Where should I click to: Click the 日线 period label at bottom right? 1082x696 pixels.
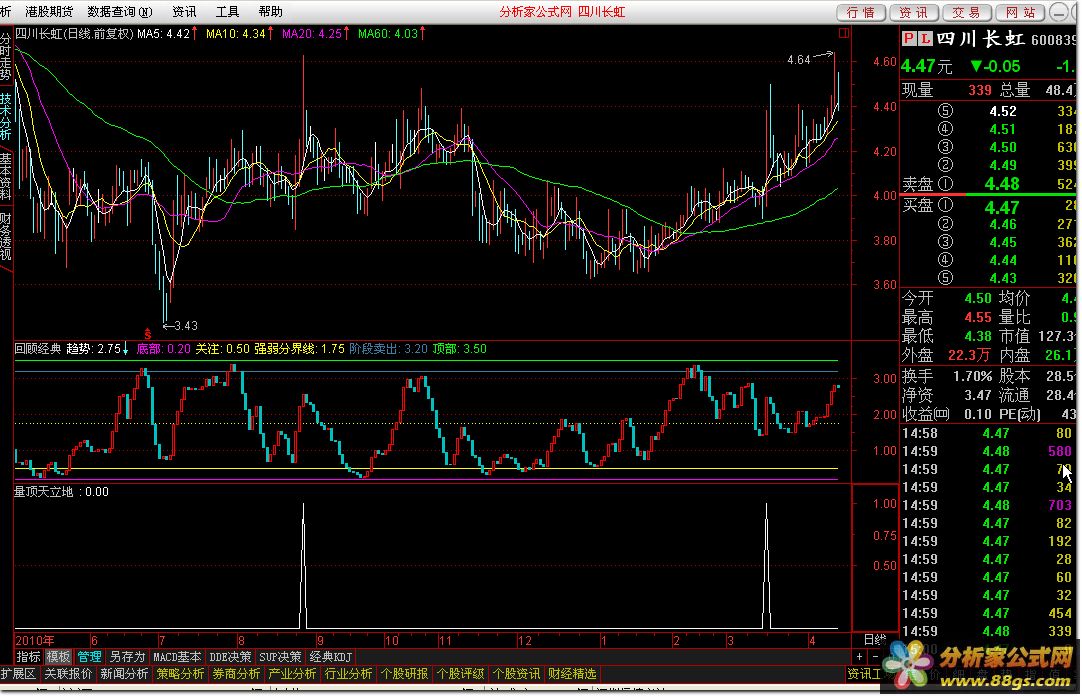click(x=874, y=640)
